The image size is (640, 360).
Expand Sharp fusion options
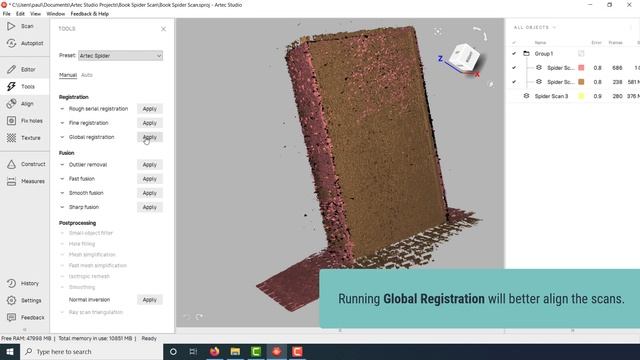[x=62, y=207]
